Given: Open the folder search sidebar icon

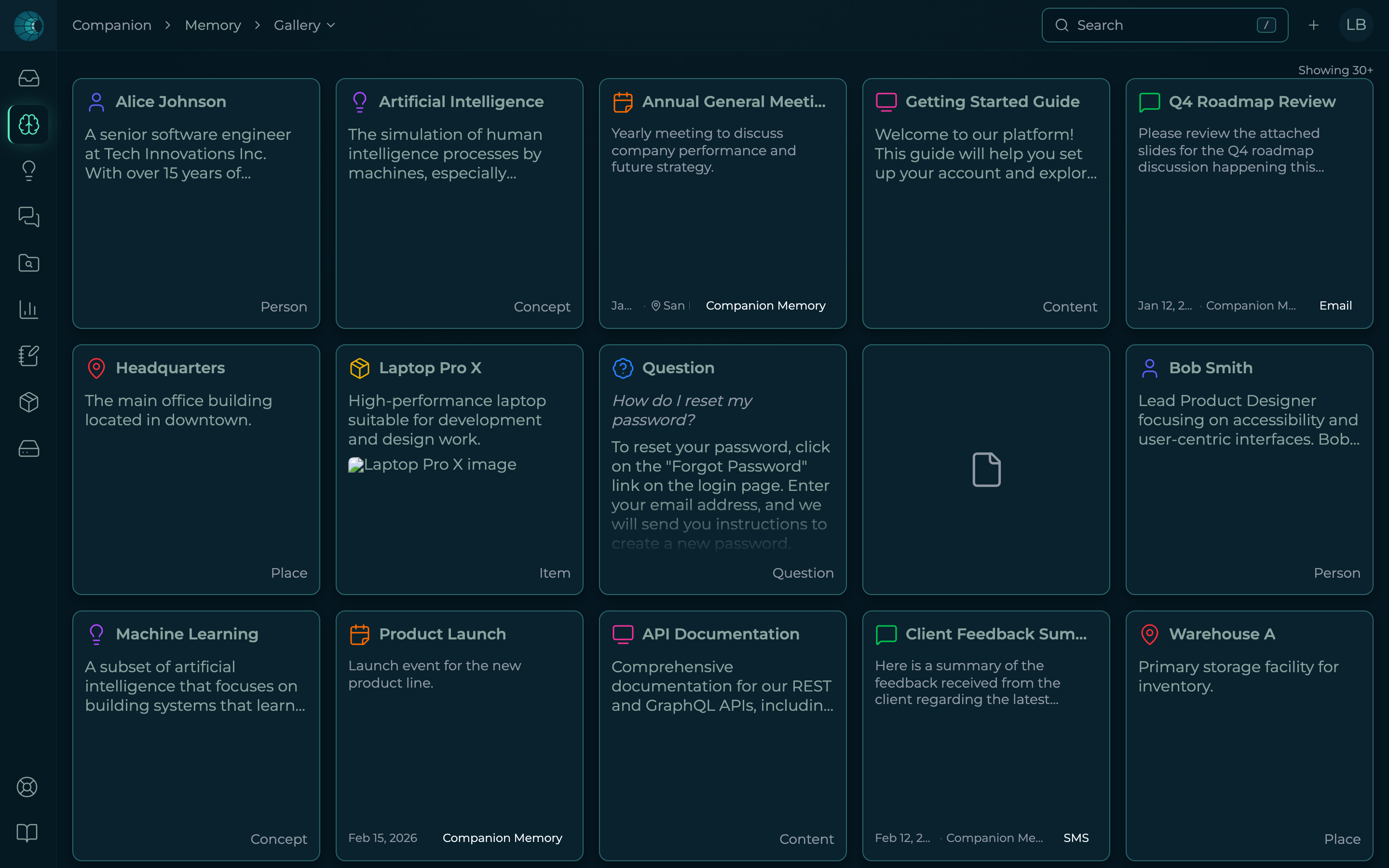Looking at the screenshot, I should [x=29, y=263].
